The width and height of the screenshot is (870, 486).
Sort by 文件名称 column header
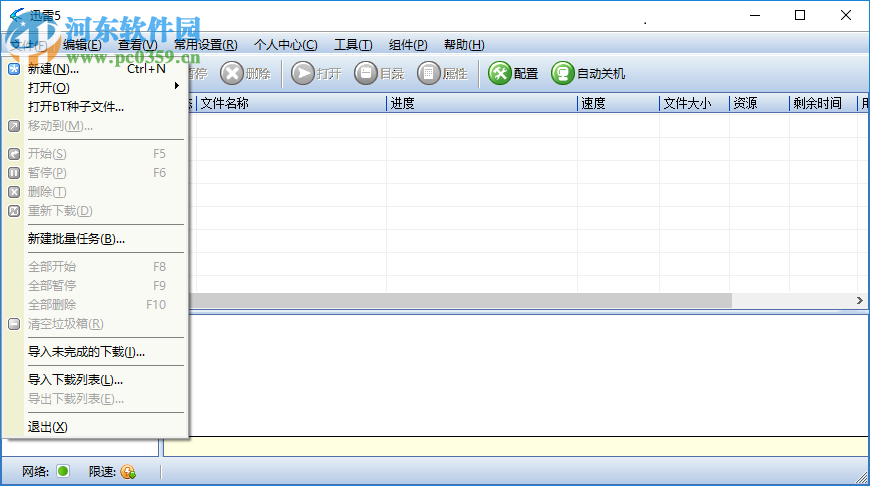291,103
